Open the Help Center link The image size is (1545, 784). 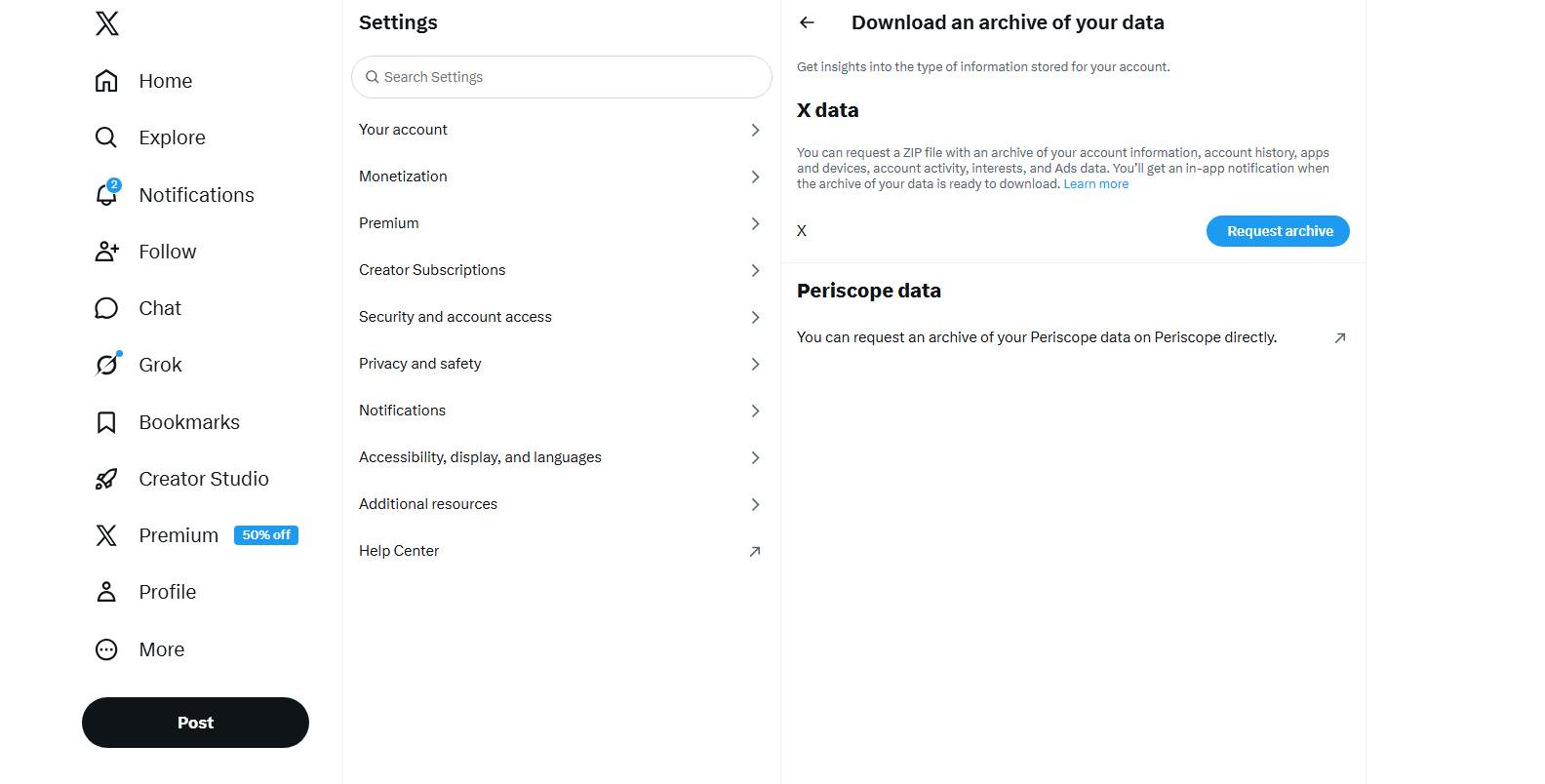[399, 551]
